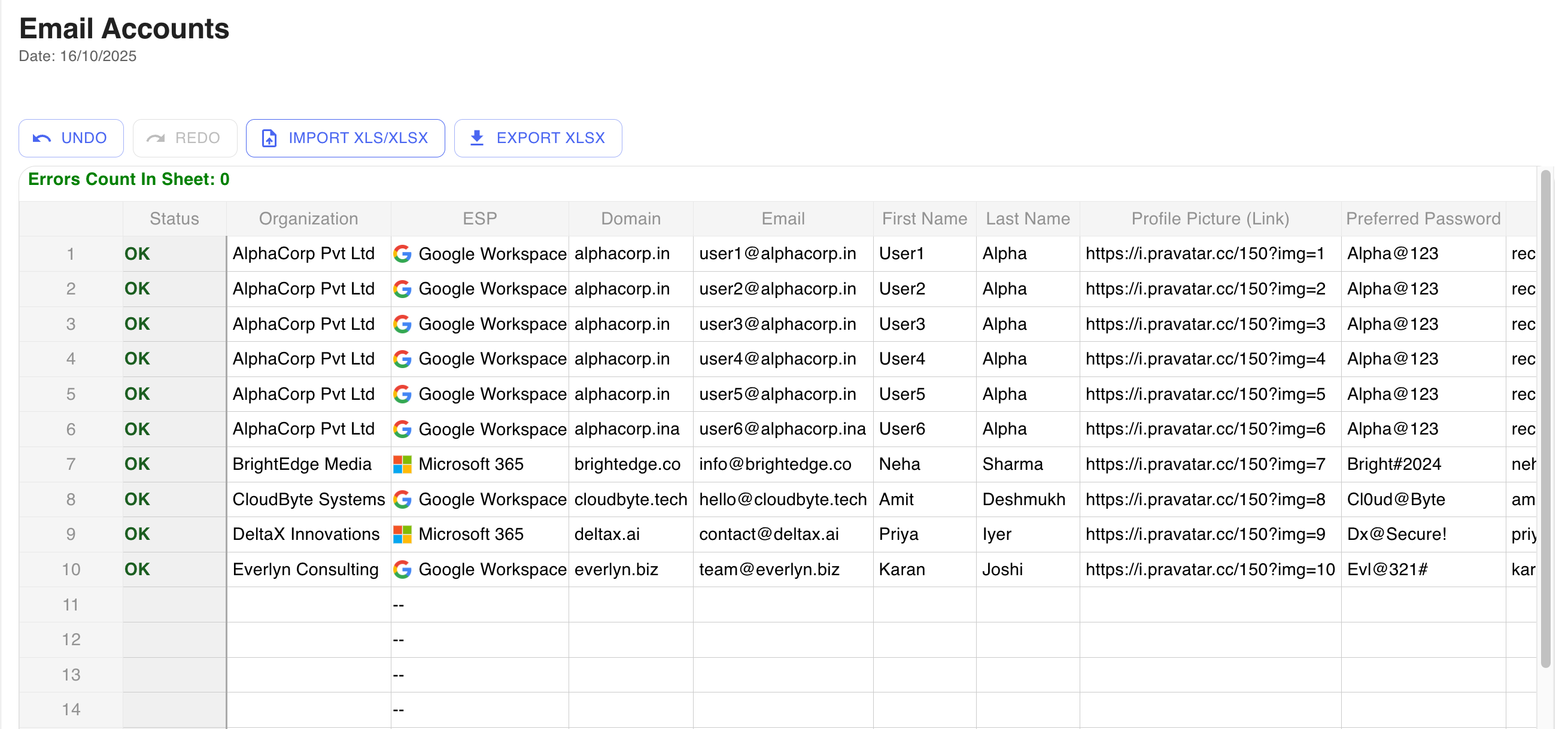Image resolution: width=1568 pixels, height=729 pixels.
Task: Click the disabled REDO button label
Action: coord(197,138)
